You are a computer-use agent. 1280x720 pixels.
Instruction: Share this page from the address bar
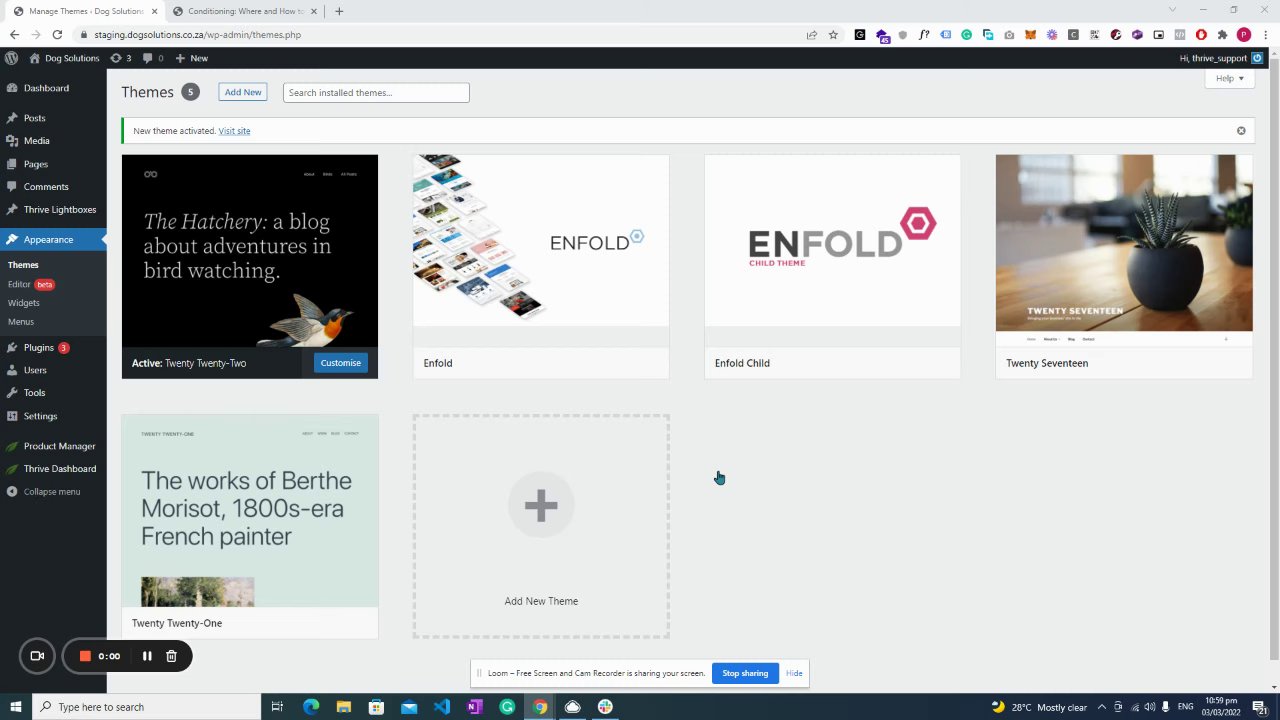click(811, 35)
